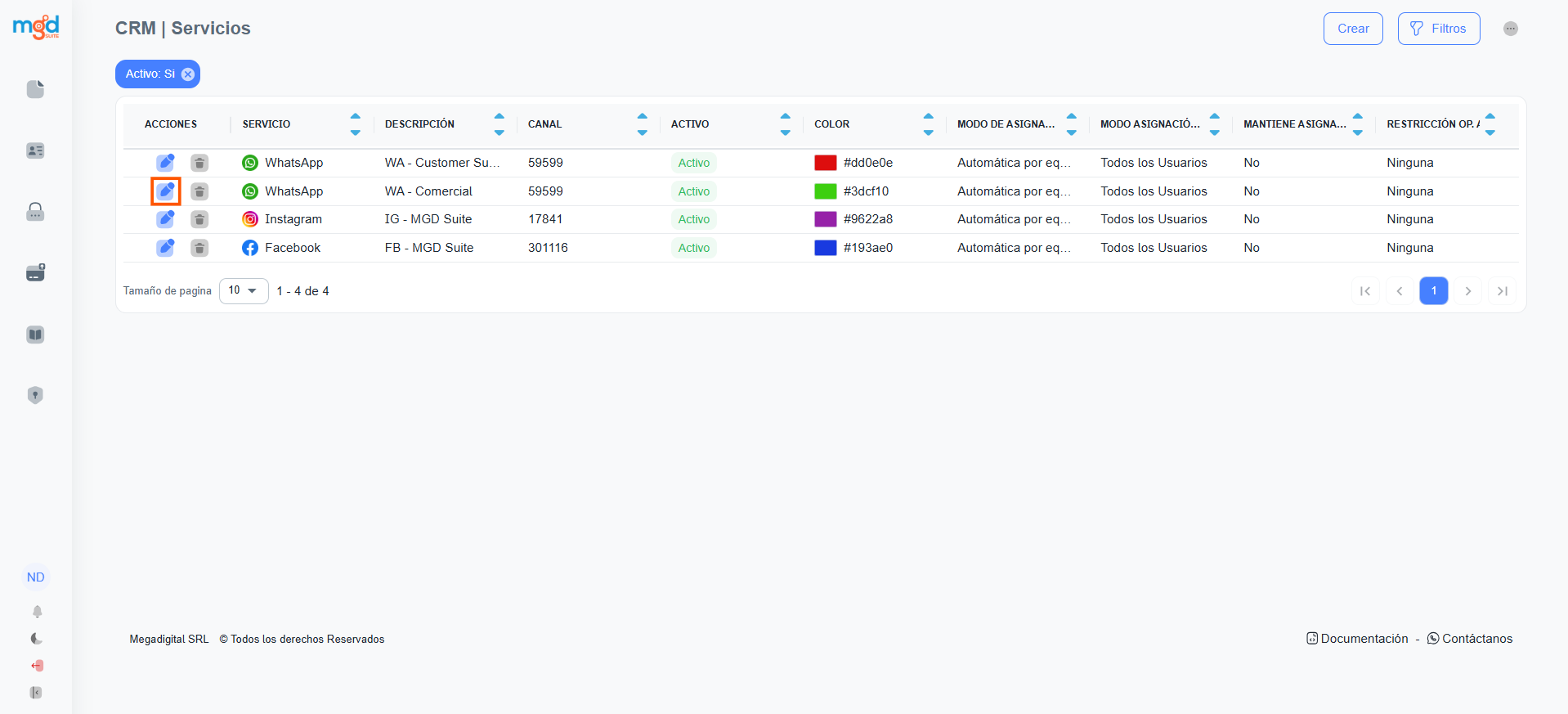The height and width of the screenshot is (714, 1568).
Task: Click the Descripción column header
Action: (419, 124)
